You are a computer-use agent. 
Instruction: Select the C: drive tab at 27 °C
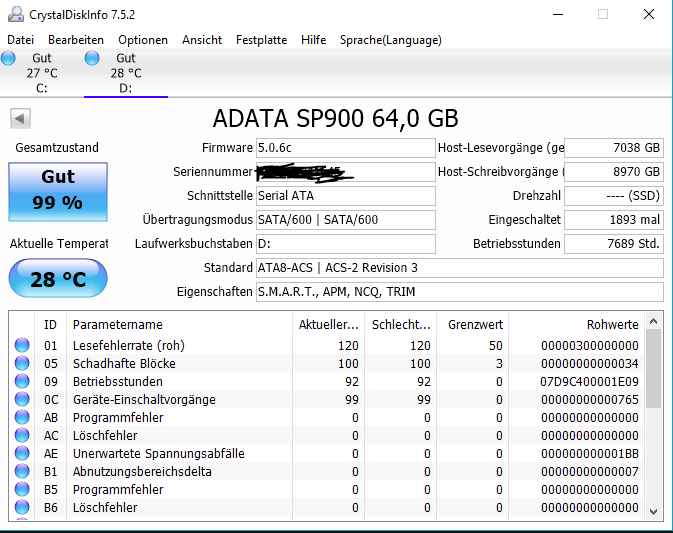42,73
